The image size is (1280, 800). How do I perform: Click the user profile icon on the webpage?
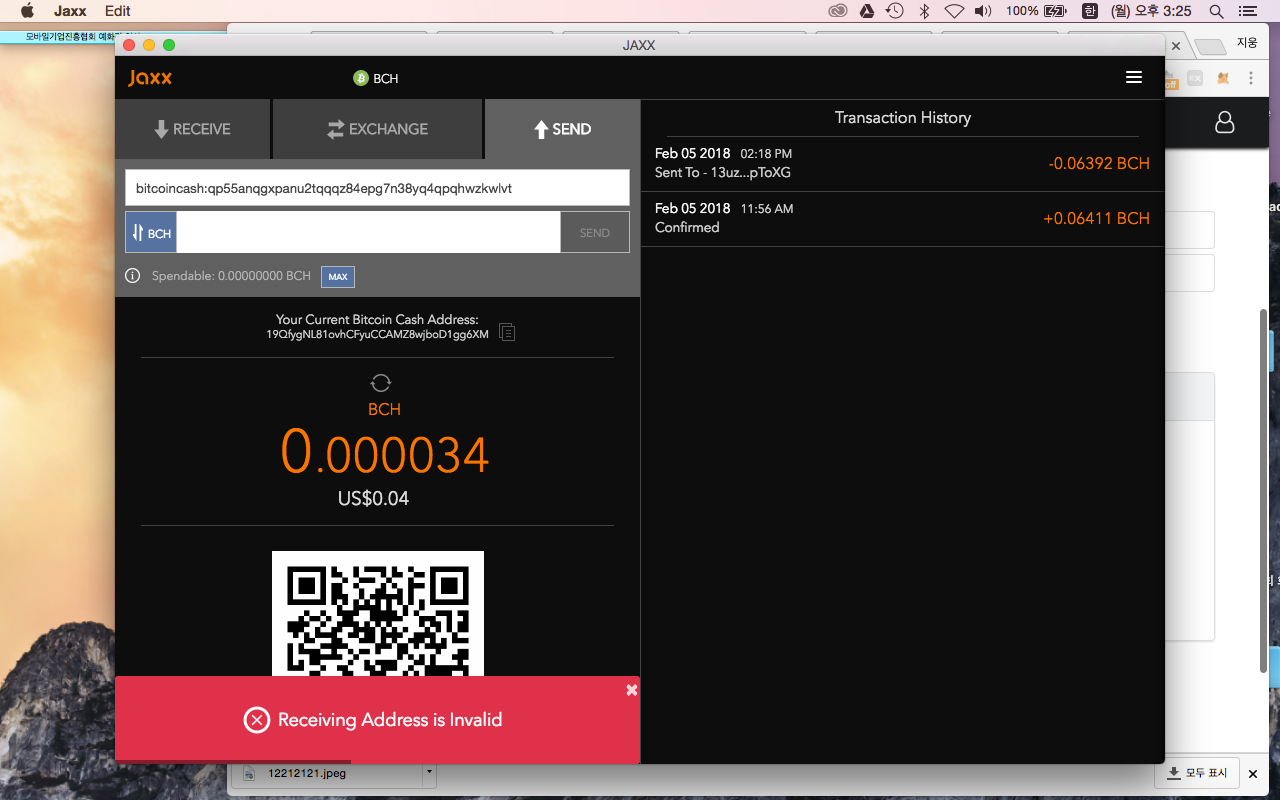[1224, 123]
